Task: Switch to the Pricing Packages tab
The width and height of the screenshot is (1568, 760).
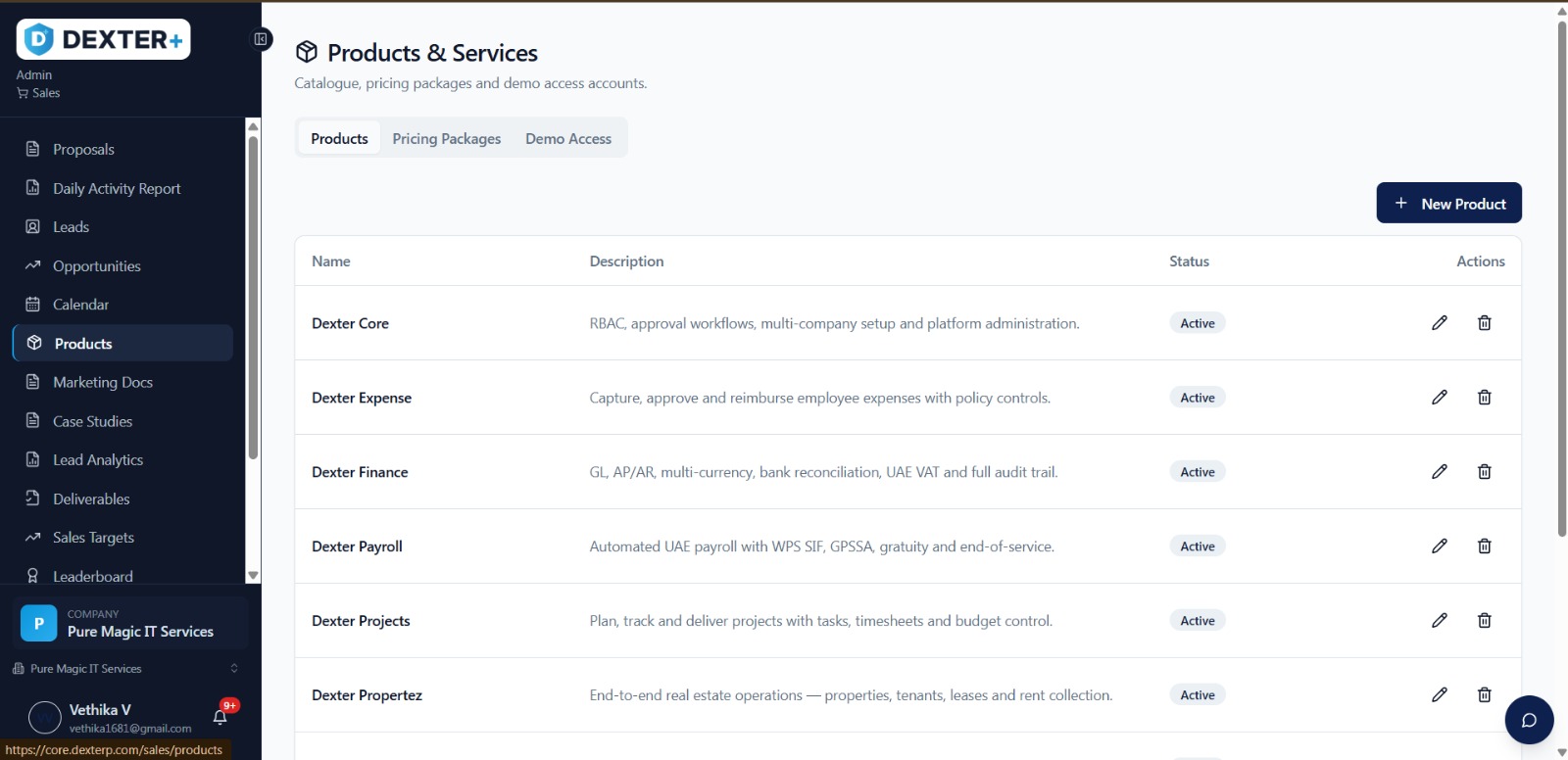Action: tap(446, 139)
